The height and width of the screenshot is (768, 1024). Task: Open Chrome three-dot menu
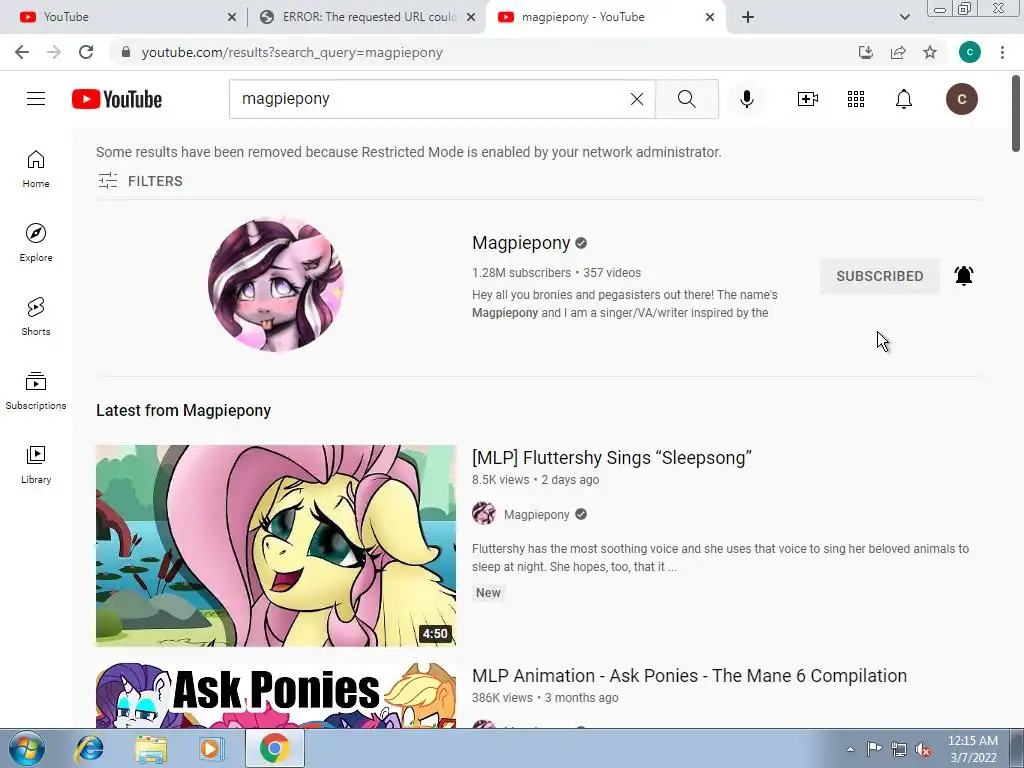click(1002, 52)
